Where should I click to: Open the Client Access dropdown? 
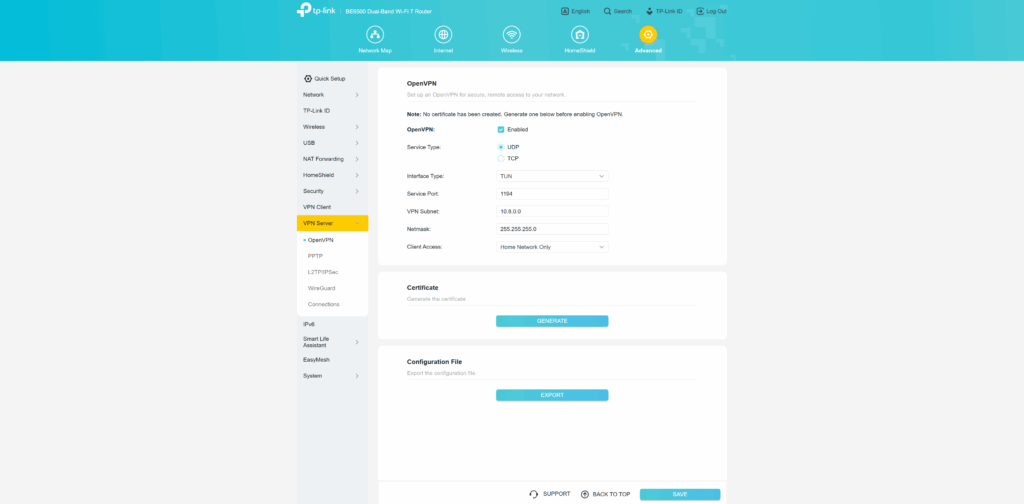pyautogui.click(x=552, y=247)
